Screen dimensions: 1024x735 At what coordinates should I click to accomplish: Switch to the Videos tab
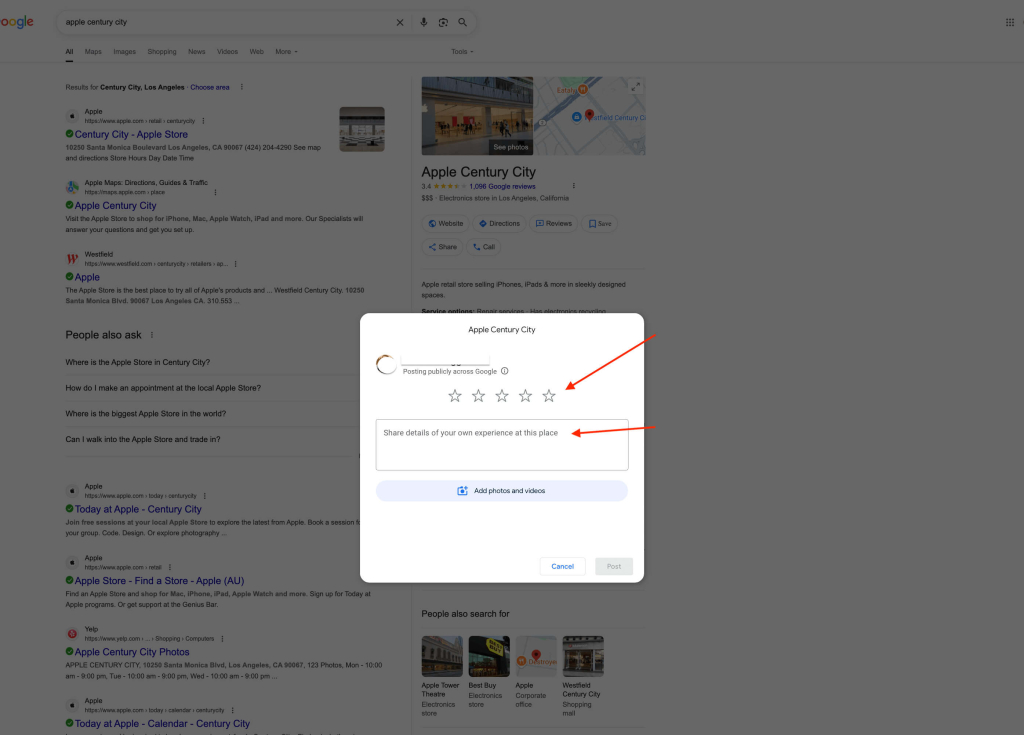tap(227, 52)
